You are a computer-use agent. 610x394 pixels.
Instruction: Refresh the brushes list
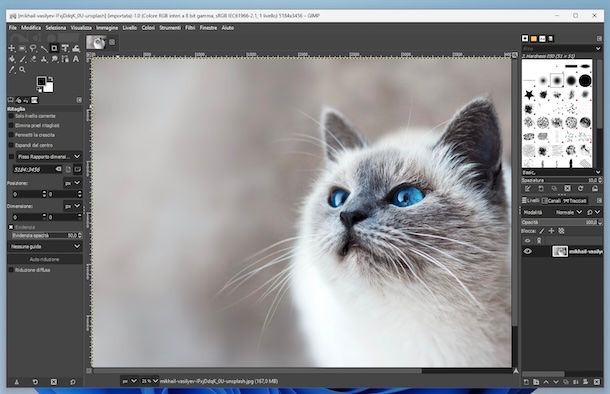(581, 189)
